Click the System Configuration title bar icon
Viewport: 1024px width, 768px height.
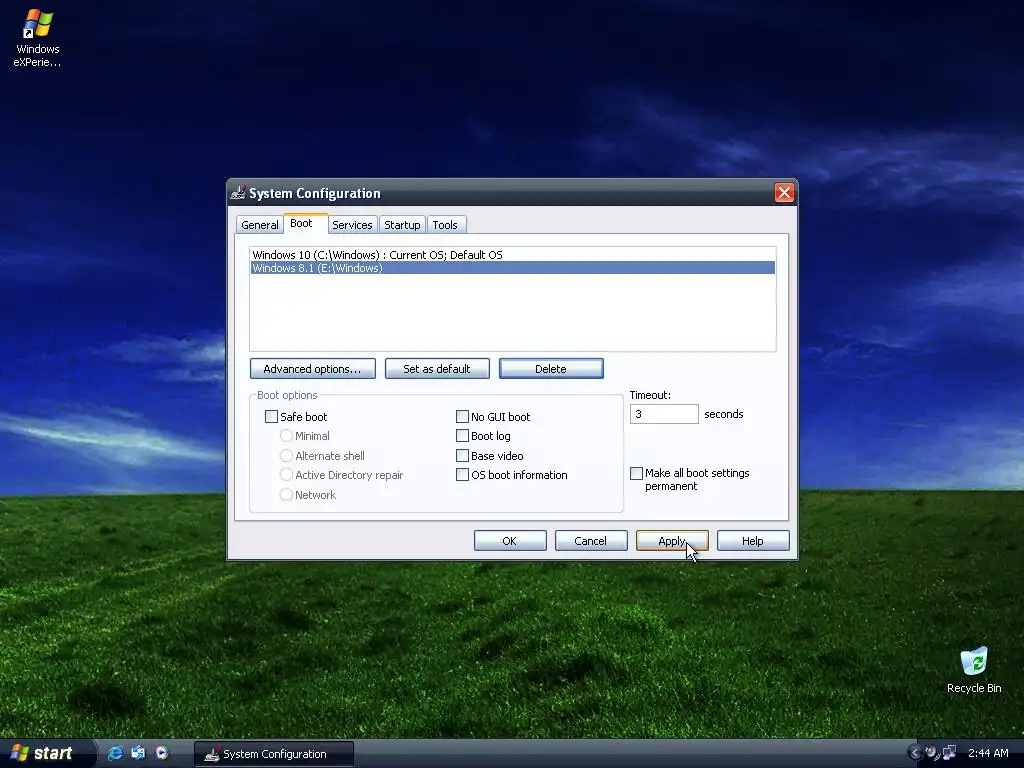pos(238,193)
